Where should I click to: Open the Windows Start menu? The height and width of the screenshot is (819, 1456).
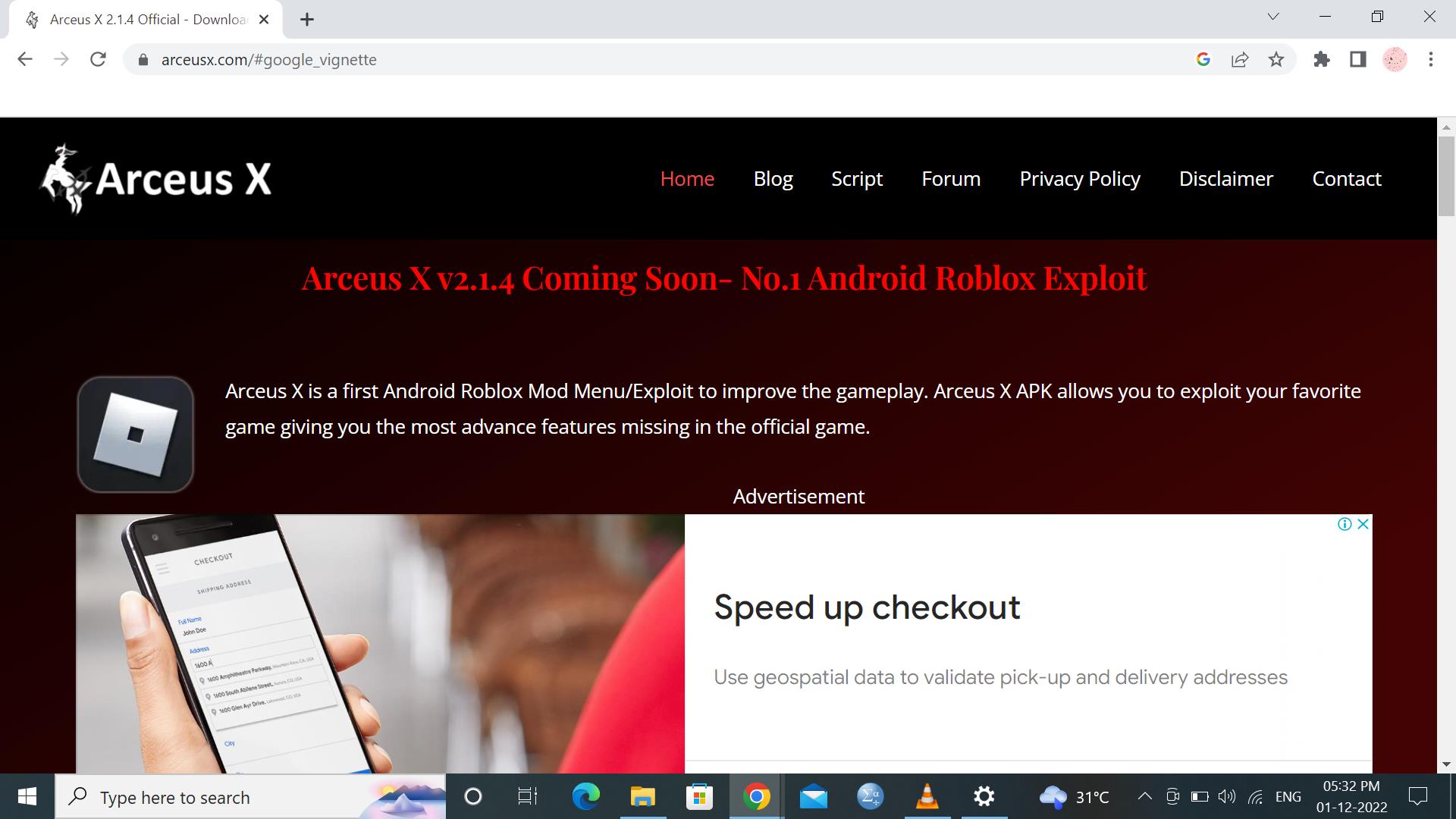tap(27, 796)
